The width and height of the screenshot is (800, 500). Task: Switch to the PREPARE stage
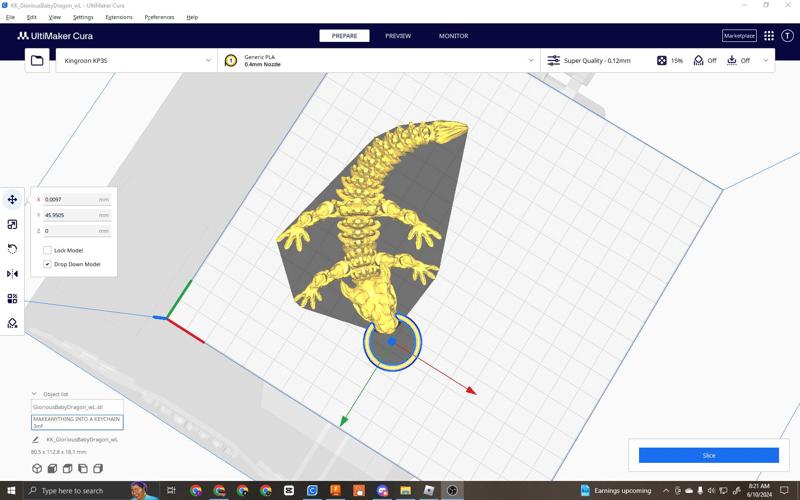344,36
